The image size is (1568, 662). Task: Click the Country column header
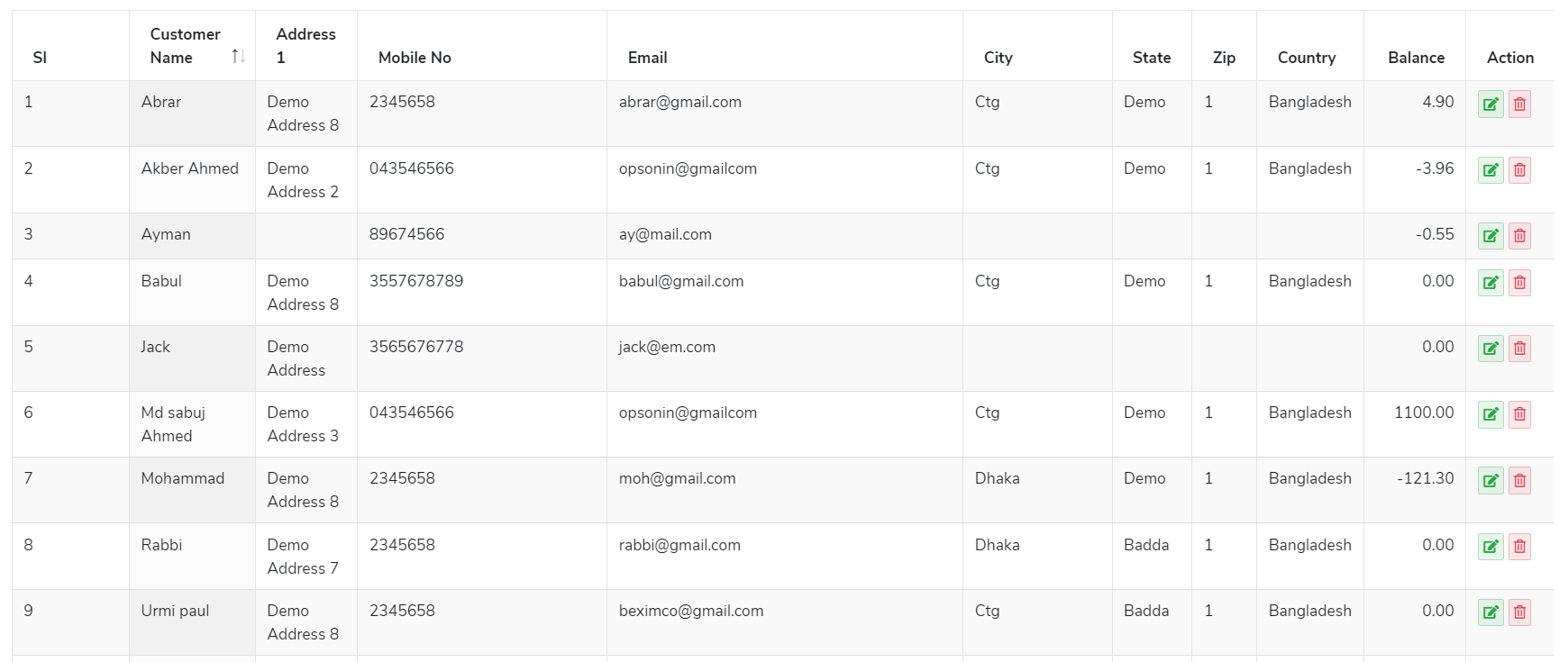click(1307, 58)
